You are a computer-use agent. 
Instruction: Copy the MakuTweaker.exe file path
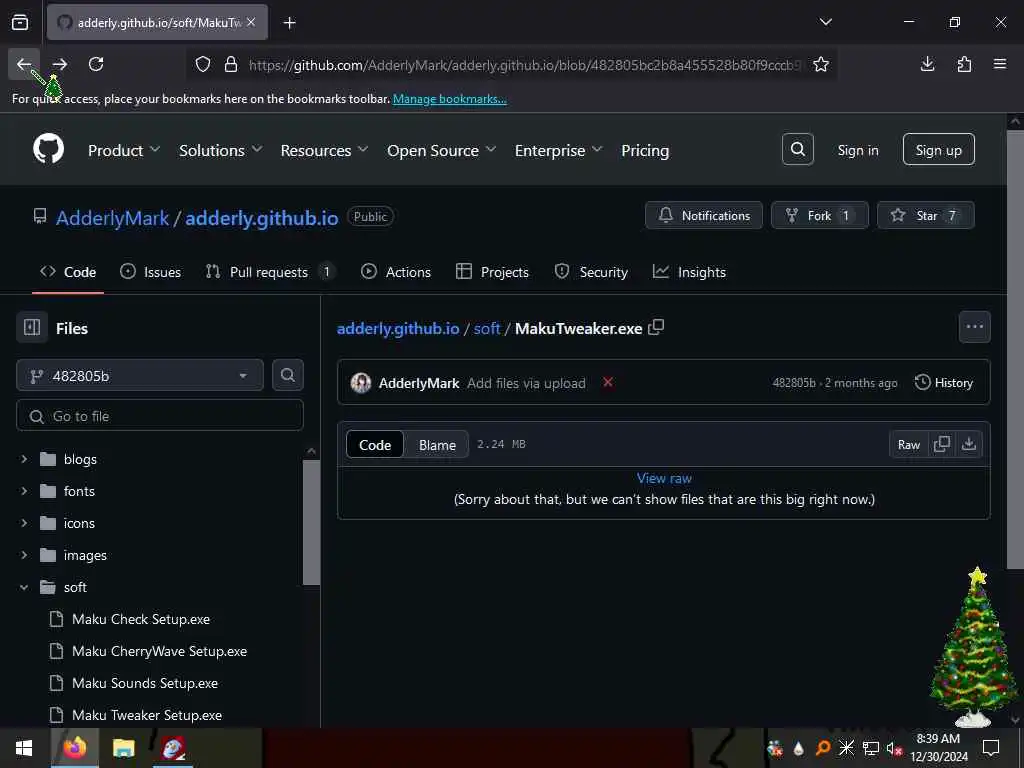click(x=656, y=327)
